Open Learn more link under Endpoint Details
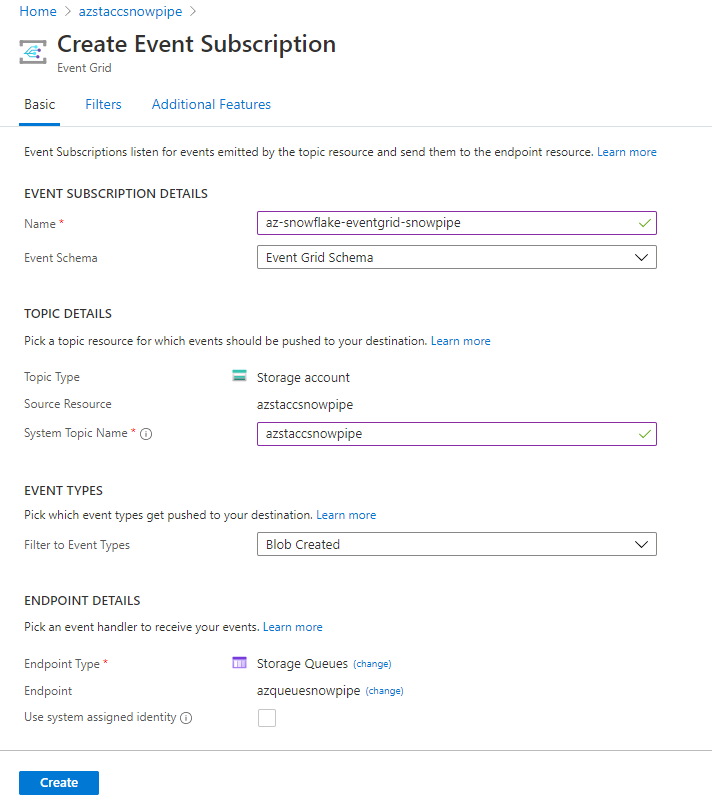This screenshot has width=712, height=805. [x=292, y=627]
